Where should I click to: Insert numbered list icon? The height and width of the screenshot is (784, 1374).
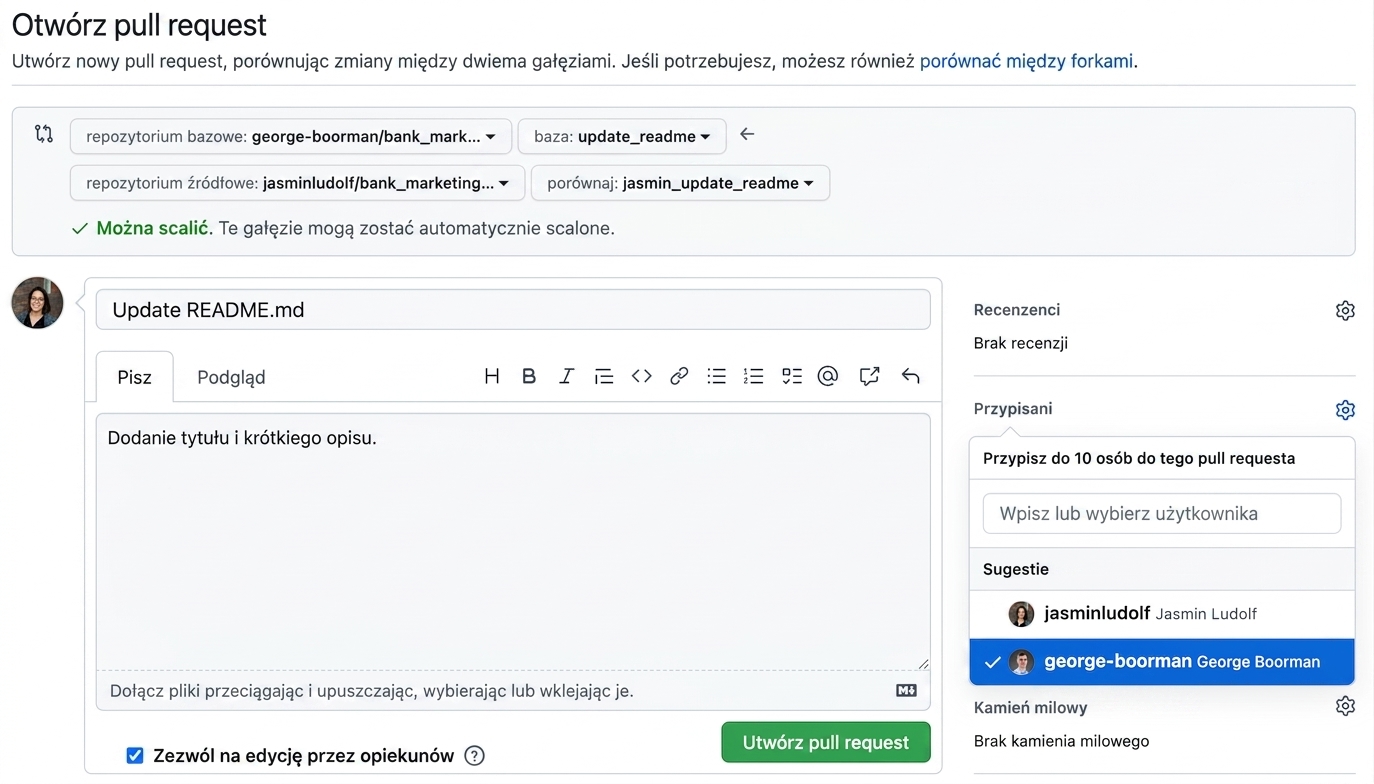[753, 376]
